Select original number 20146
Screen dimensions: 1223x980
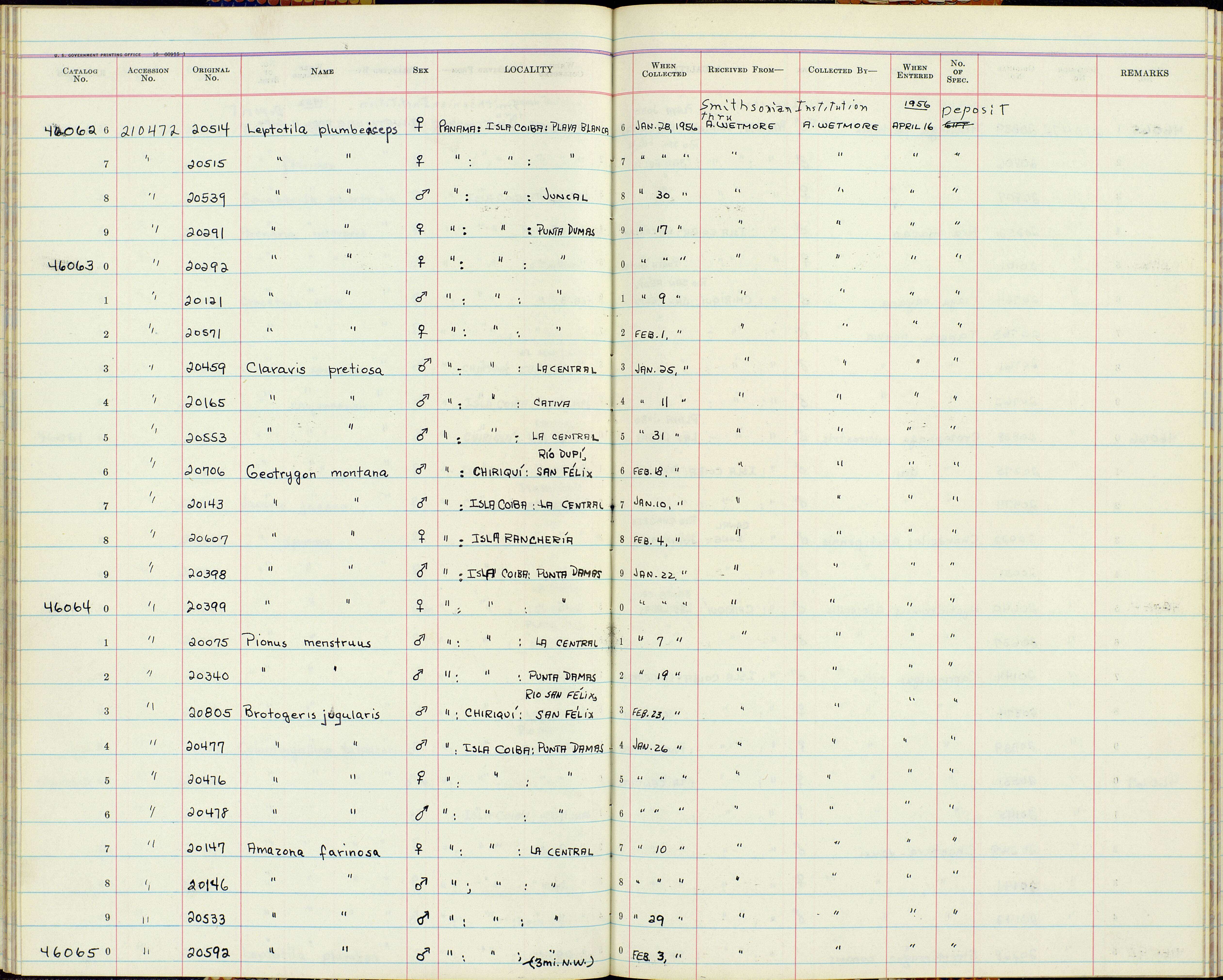pyautogui.click(x=208, y=884)
